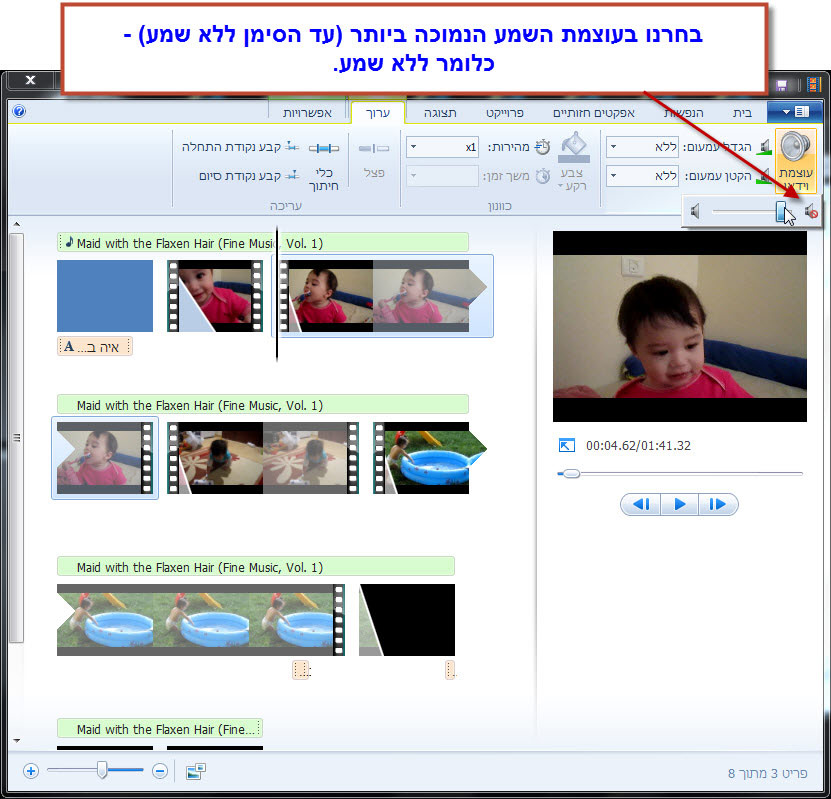Toggle full screen preview icon
831x799 pixels.
[x=567, y=446]
